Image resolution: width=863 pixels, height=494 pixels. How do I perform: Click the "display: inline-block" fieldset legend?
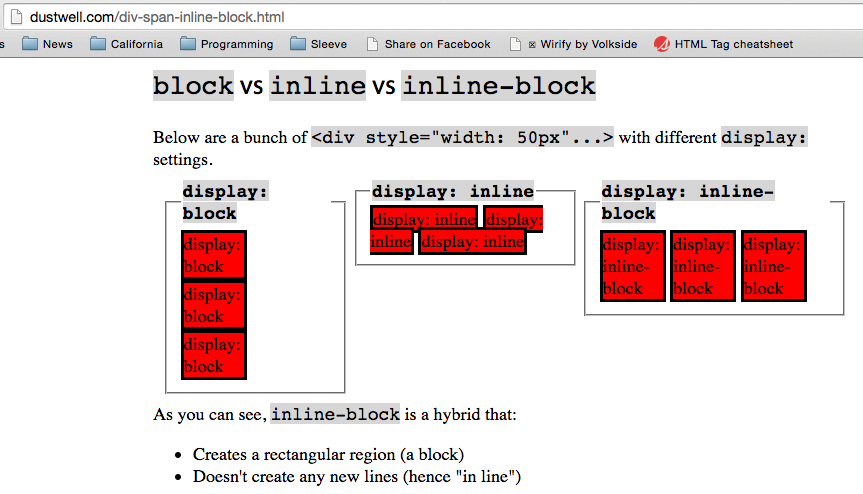pos(688,201)
